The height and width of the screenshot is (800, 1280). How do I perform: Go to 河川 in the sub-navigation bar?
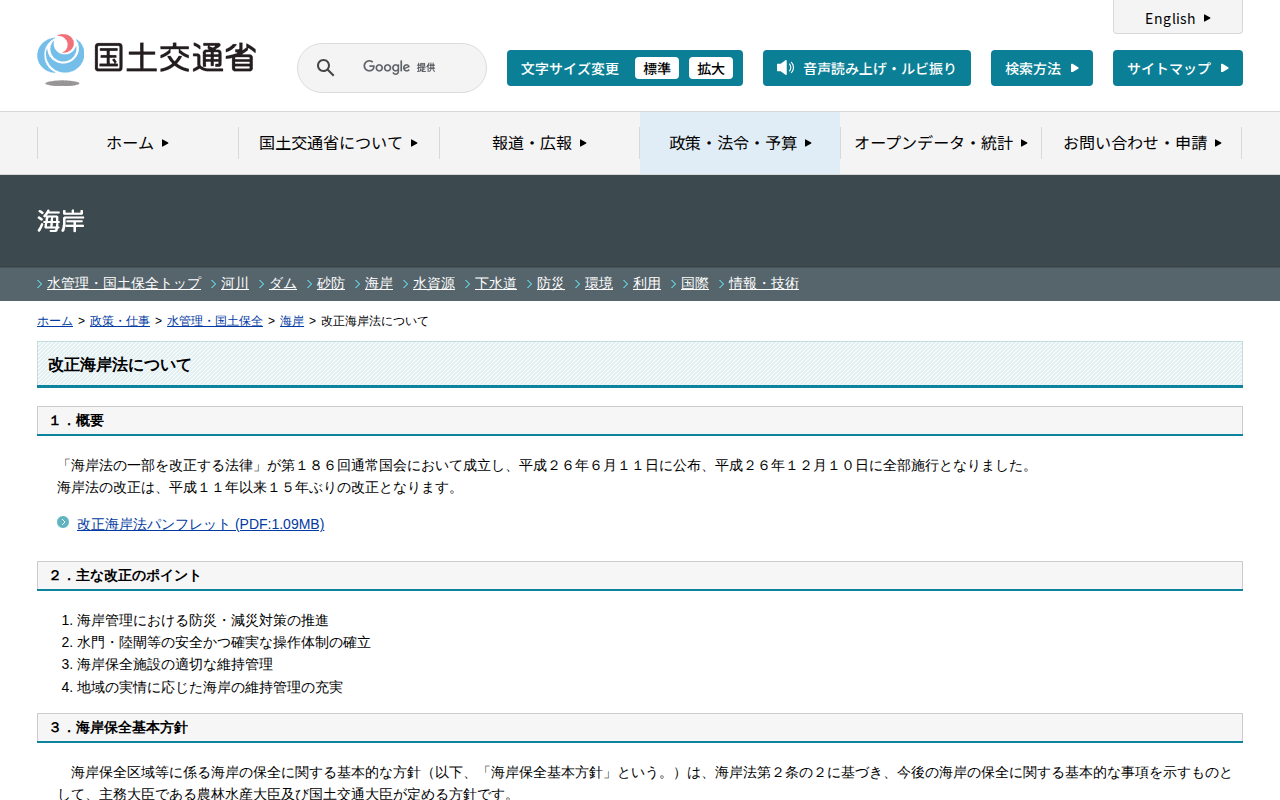[235, 284]
